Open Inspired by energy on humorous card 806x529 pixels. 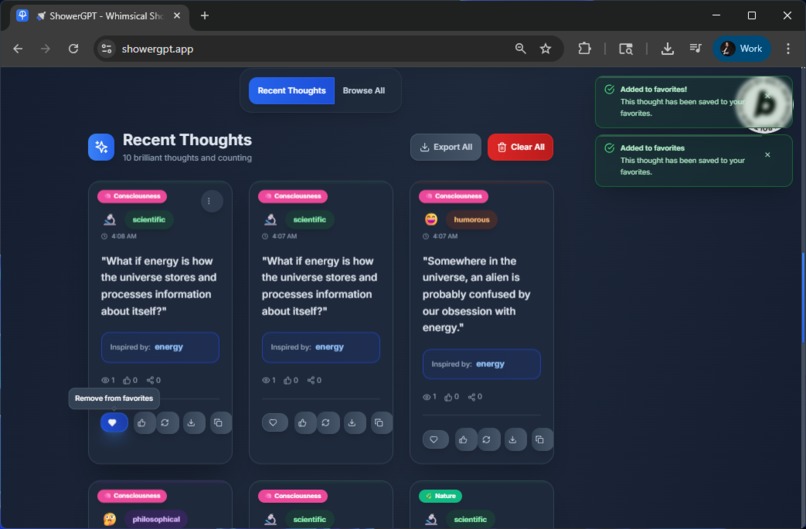coord(482,364)
